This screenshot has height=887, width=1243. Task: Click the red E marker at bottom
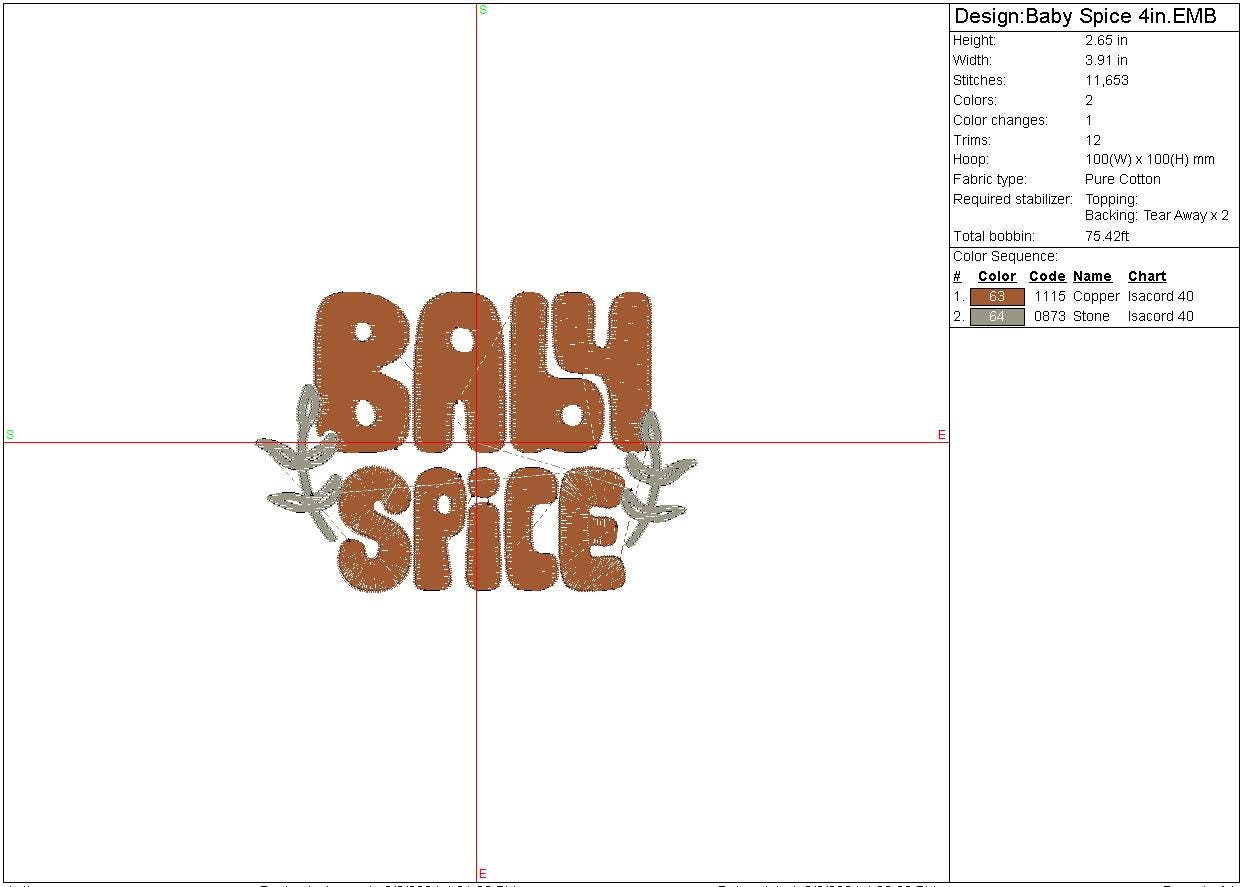coord(483,874)
